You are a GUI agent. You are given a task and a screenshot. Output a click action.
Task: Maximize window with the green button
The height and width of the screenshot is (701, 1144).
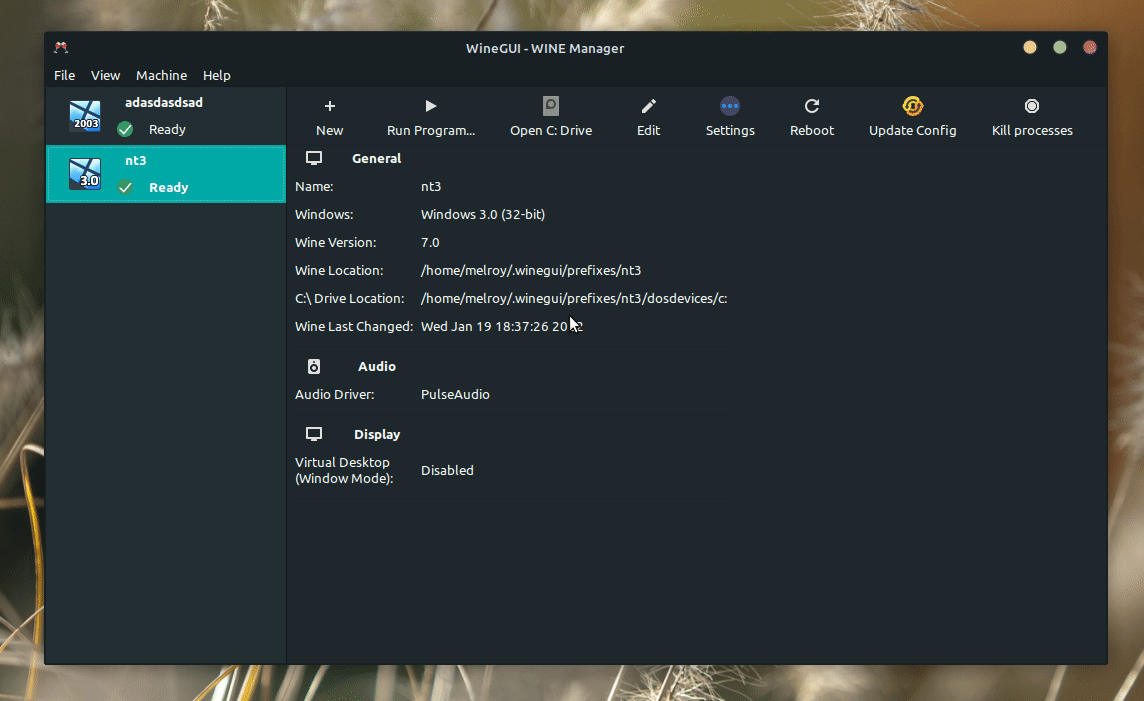pyautogui.click(x=1060, y=47)
